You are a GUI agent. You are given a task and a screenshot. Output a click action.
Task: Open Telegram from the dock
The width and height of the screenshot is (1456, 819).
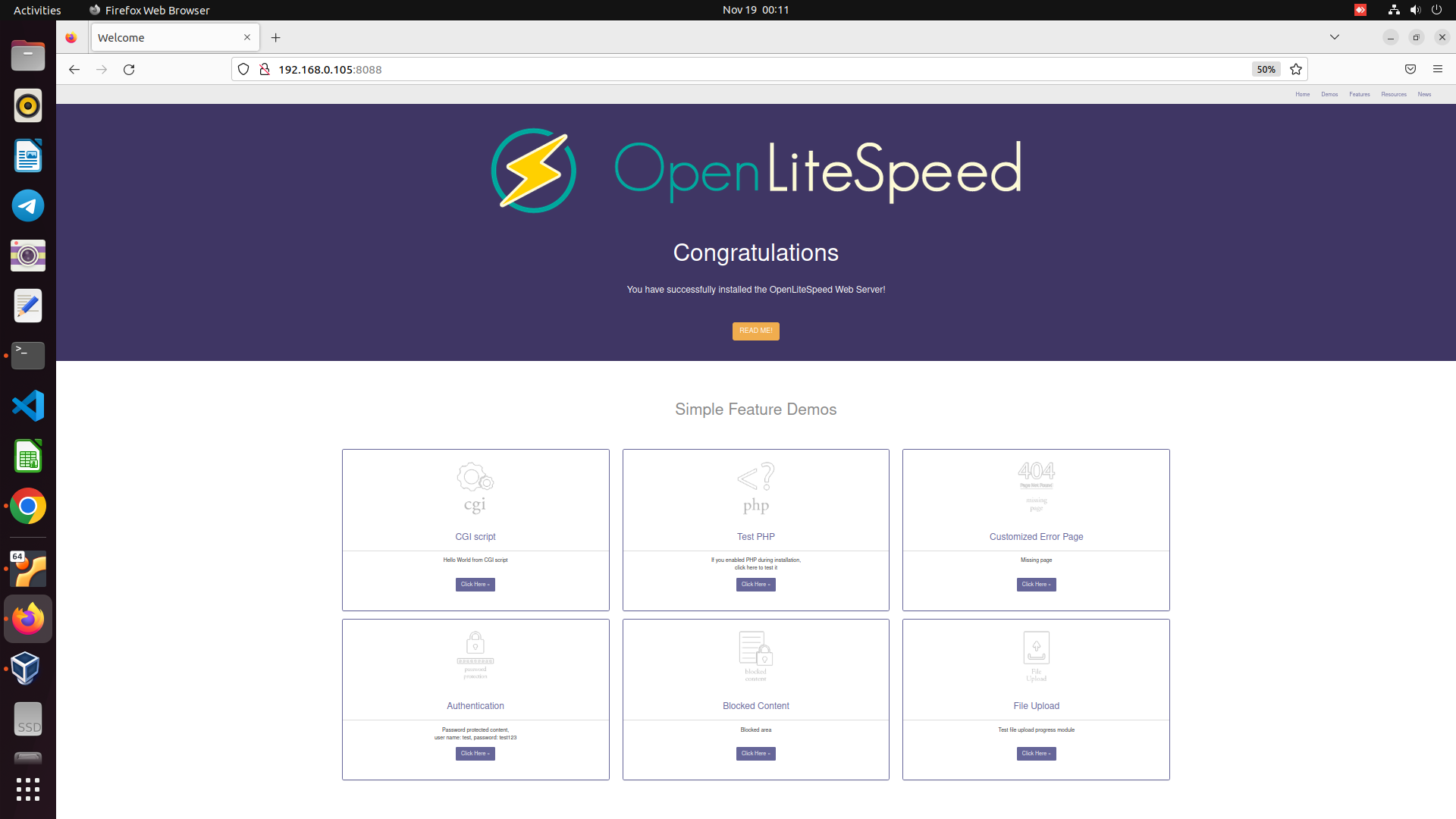click(28, 206)
